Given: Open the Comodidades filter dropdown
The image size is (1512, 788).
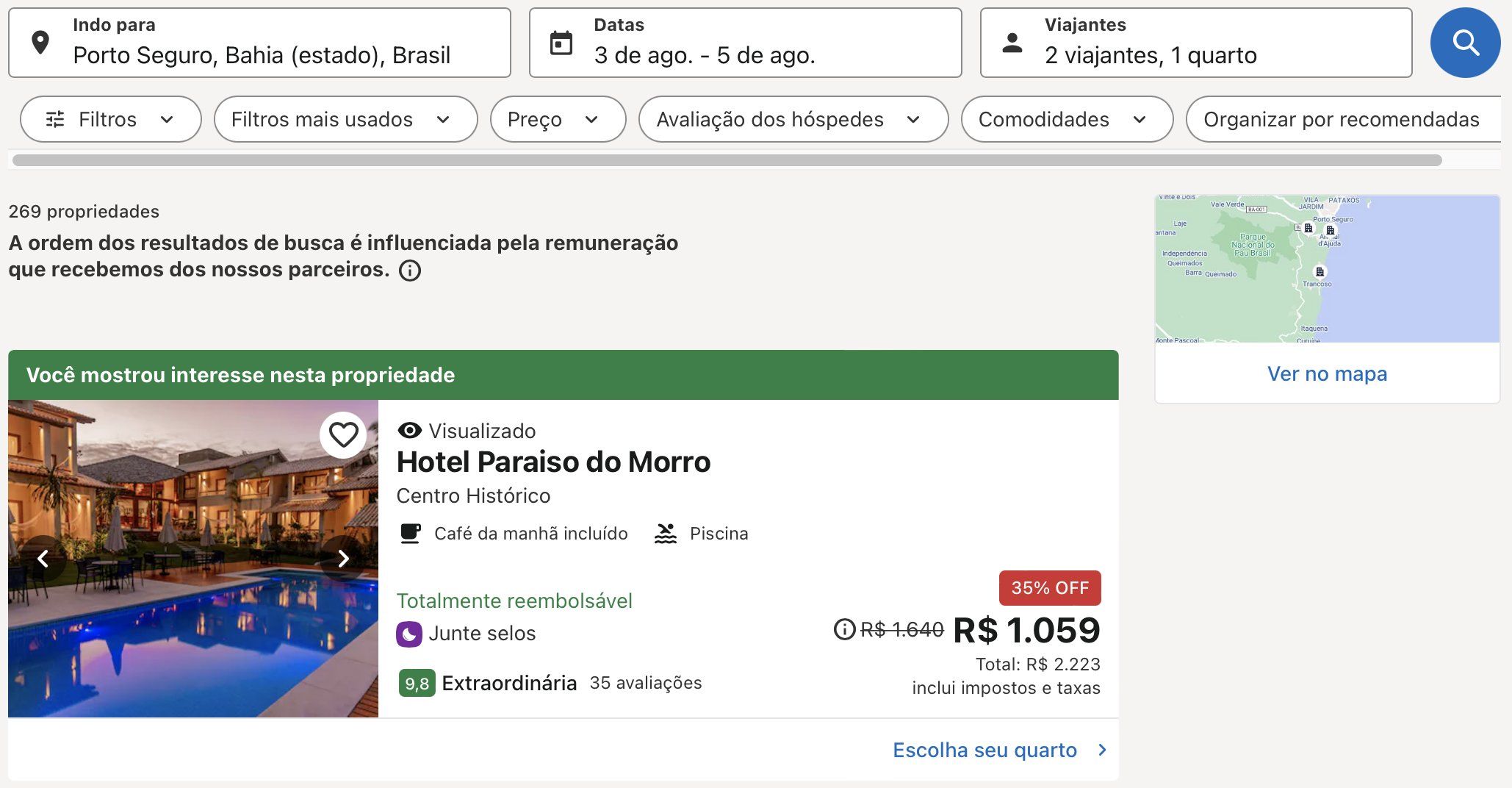Looking at the screenshot, I should pyautogui.click(x=1067, y=119).
